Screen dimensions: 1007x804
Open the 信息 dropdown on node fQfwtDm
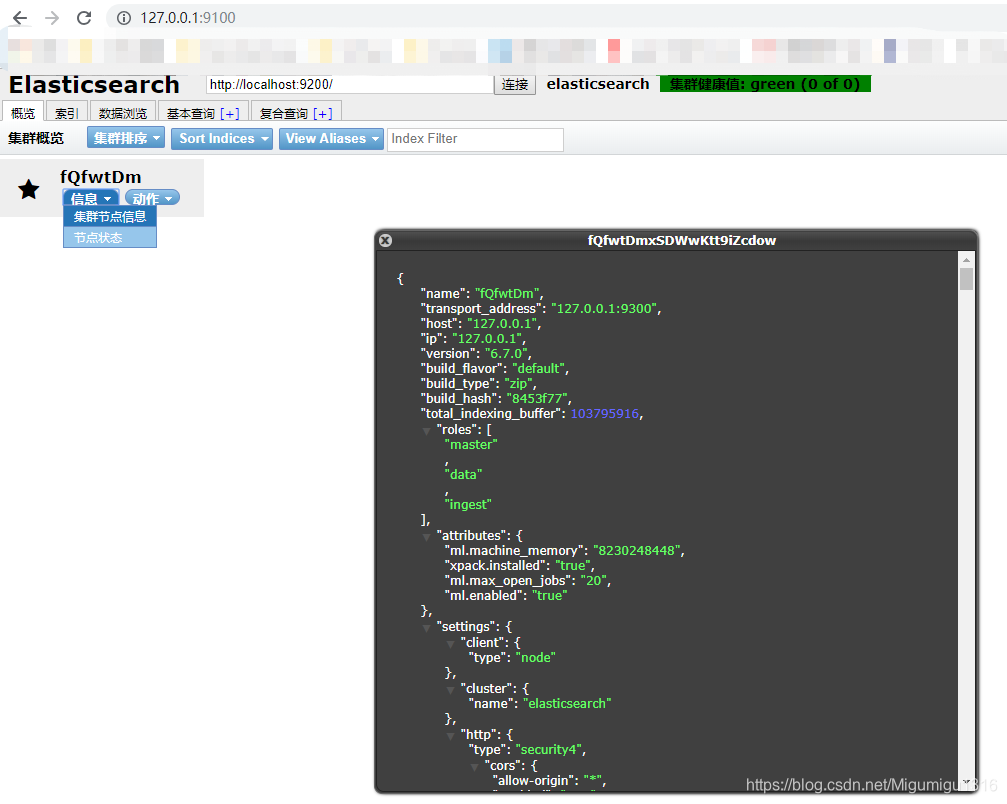(x=91, y=198)
